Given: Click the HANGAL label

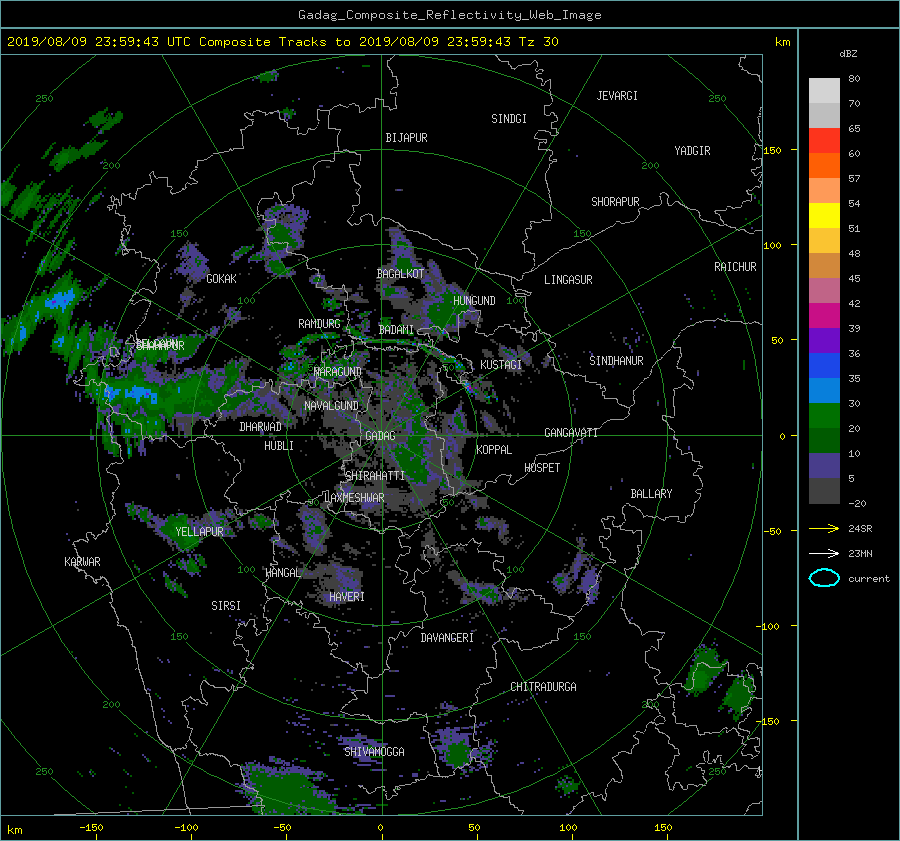Looking at the screenshot, I should tap(282, 573).
